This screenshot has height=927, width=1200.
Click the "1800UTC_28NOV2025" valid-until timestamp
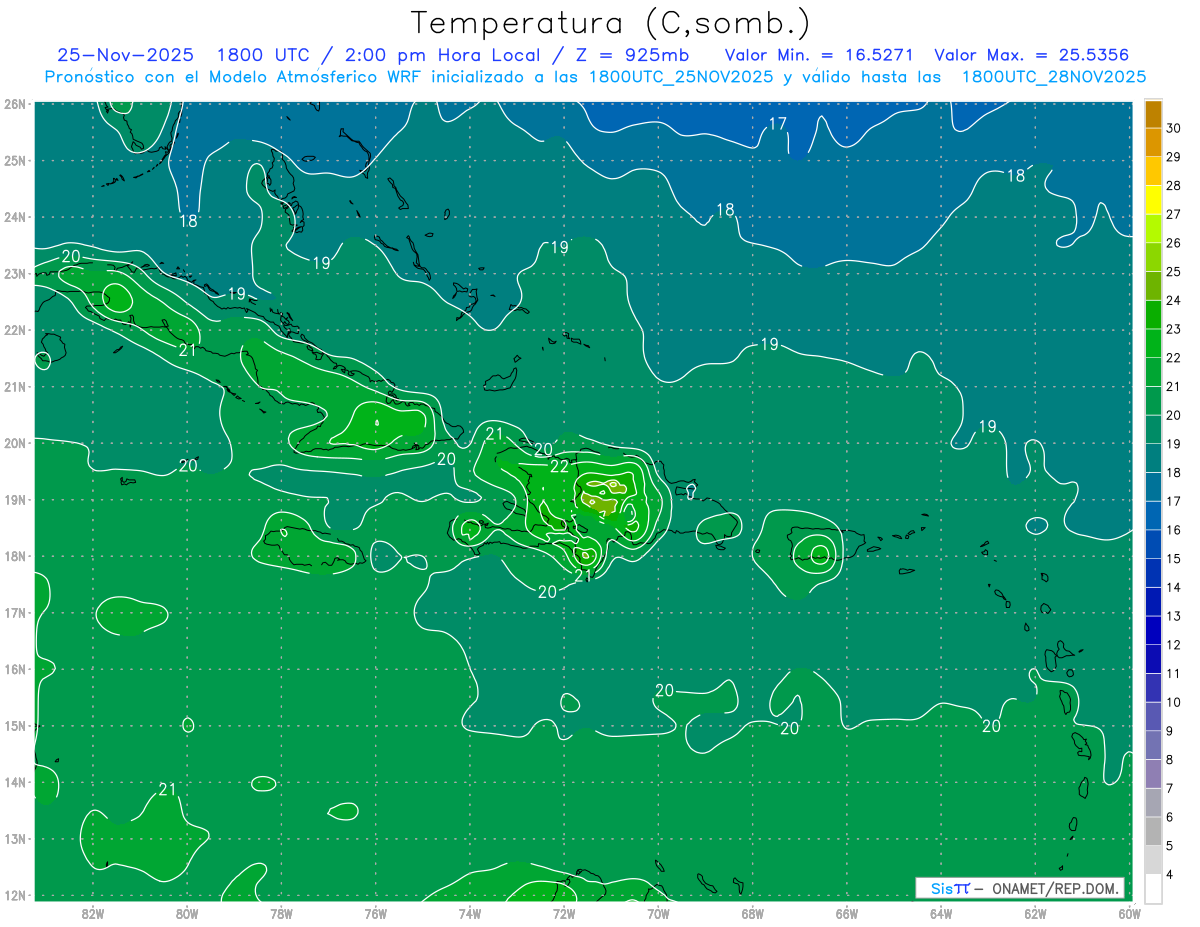pyautogui.click(x=1053, y=77)
